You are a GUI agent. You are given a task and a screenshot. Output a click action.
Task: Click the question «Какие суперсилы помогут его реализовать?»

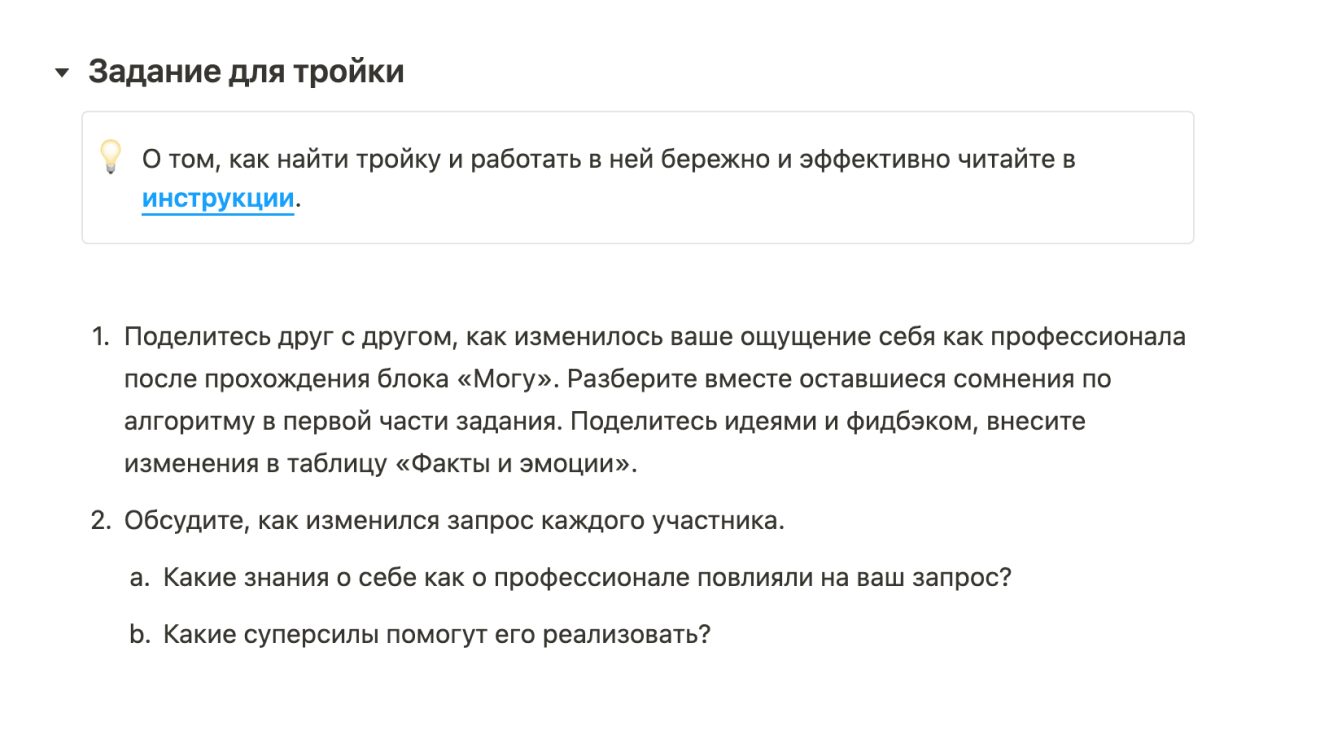(436, 635)
